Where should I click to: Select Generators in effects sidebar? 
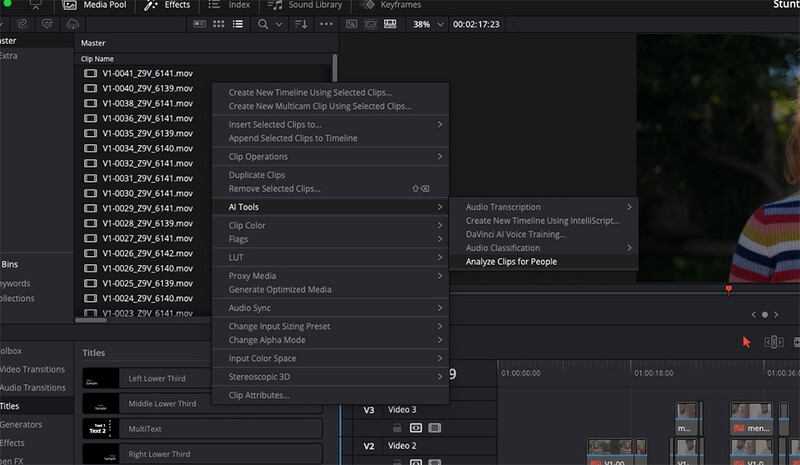pyautogui.click(x=21, y=425)
